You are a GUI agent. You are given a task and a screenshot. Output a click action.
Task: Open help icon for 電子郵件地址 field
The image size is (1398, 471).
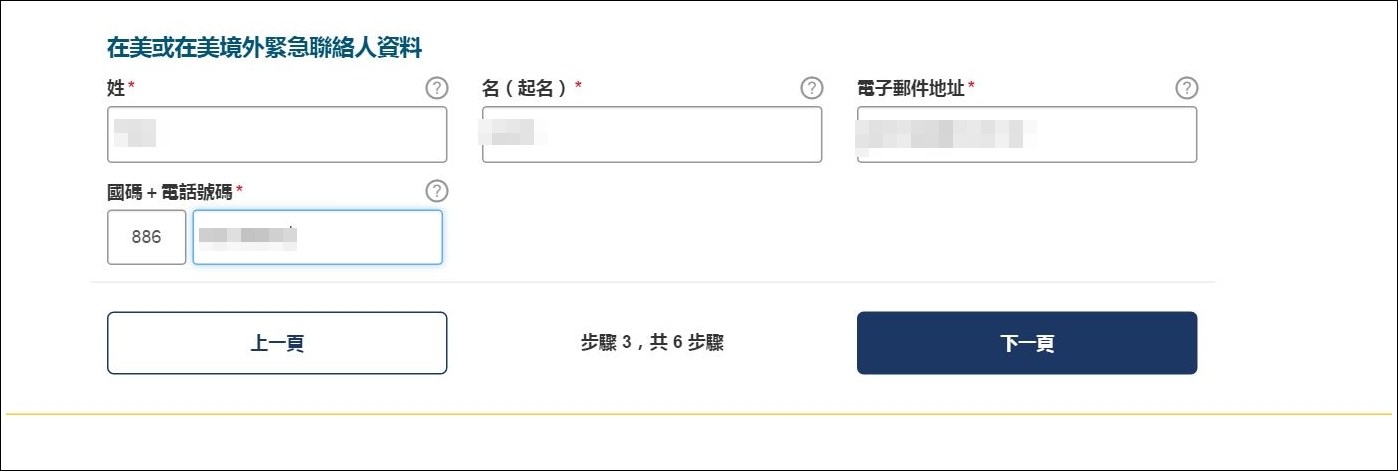[1186, 88]
